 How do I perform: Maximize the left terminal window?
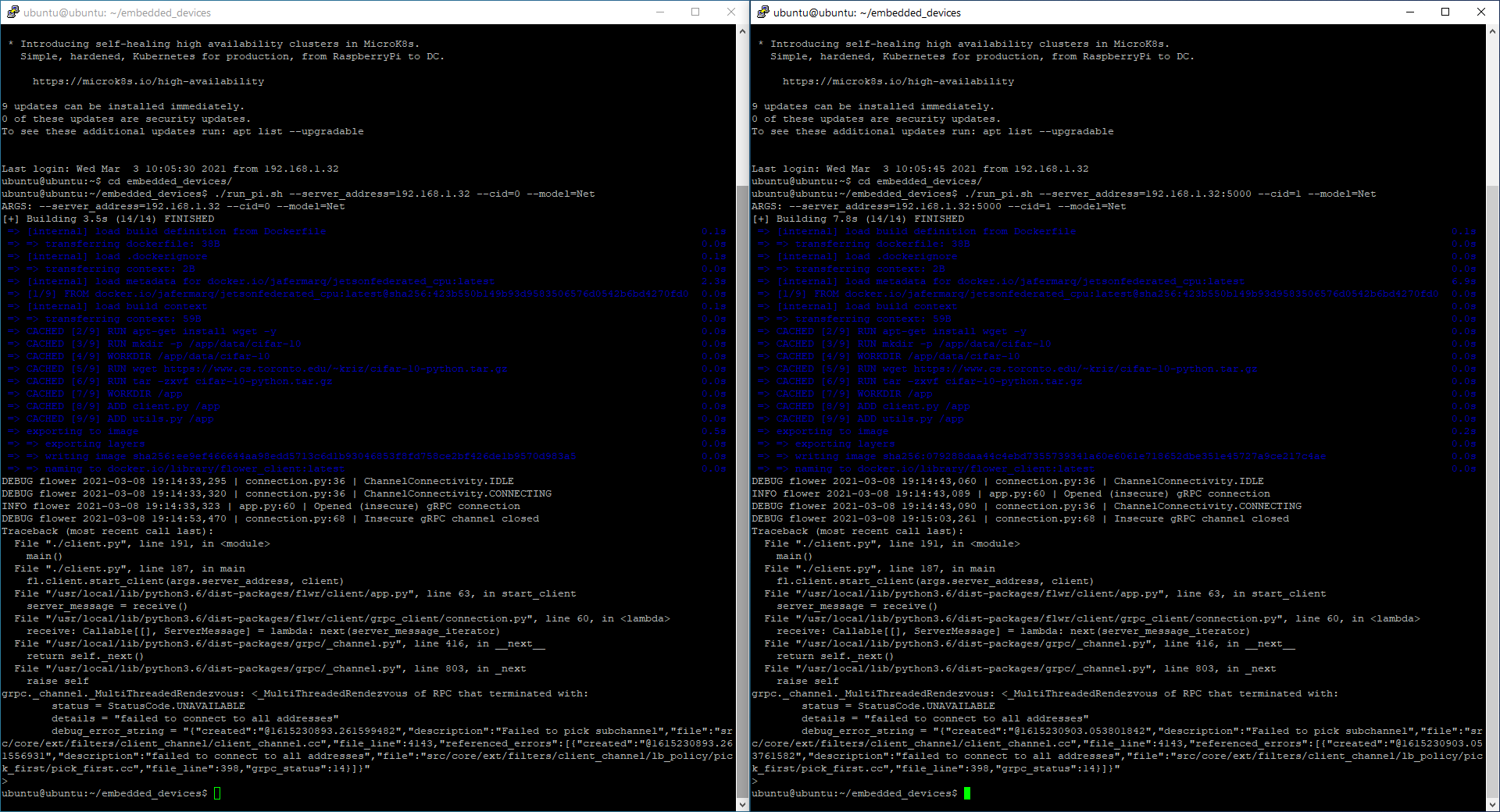(x=695, y=12)
